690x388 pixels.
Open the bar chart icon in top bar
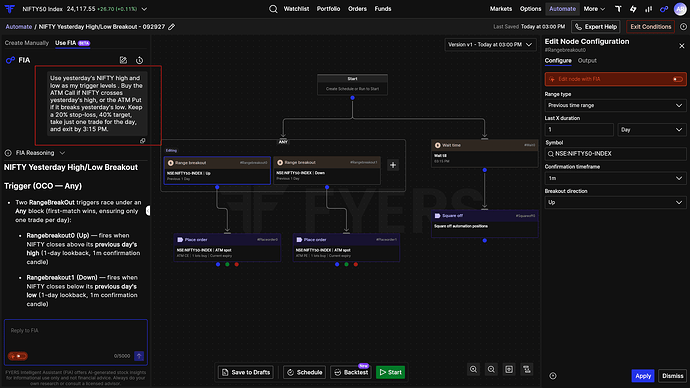(649, 9)
